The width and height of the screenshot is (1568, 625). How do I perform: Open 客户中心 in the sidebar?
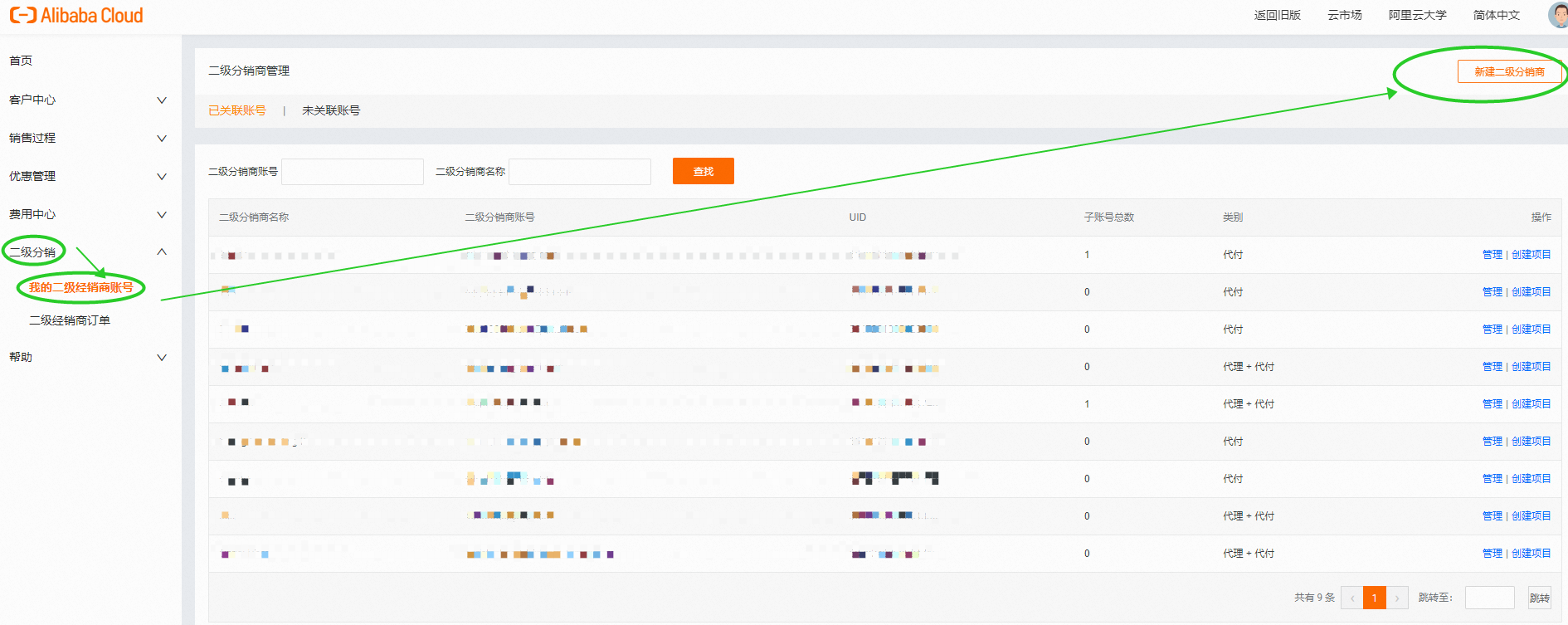pos(32,100)
